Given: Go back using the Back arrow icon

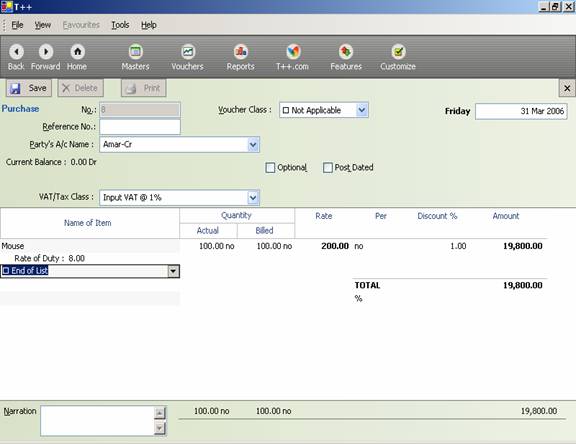Looking at the screenshot, I should click(16, 52).
